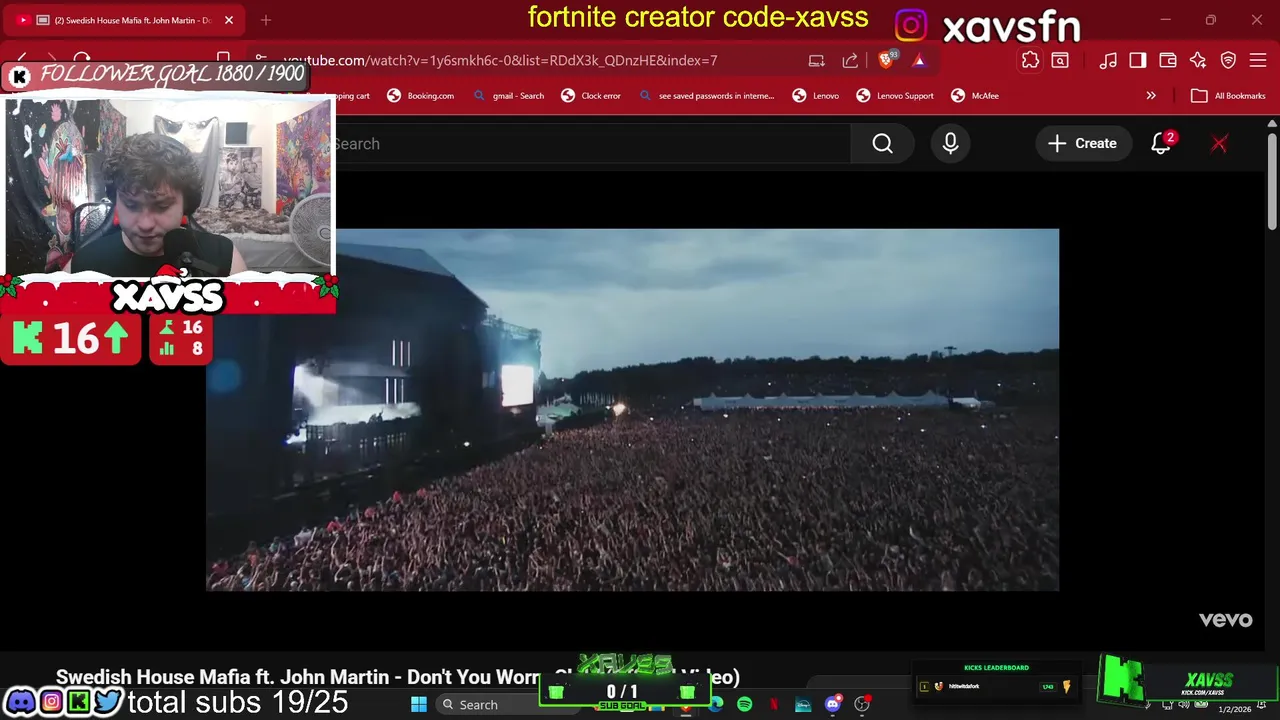Viewport: 1280px width, 720px height.
Task: Open Brave VPN shield icon
Action: (x=1229, y=61)
